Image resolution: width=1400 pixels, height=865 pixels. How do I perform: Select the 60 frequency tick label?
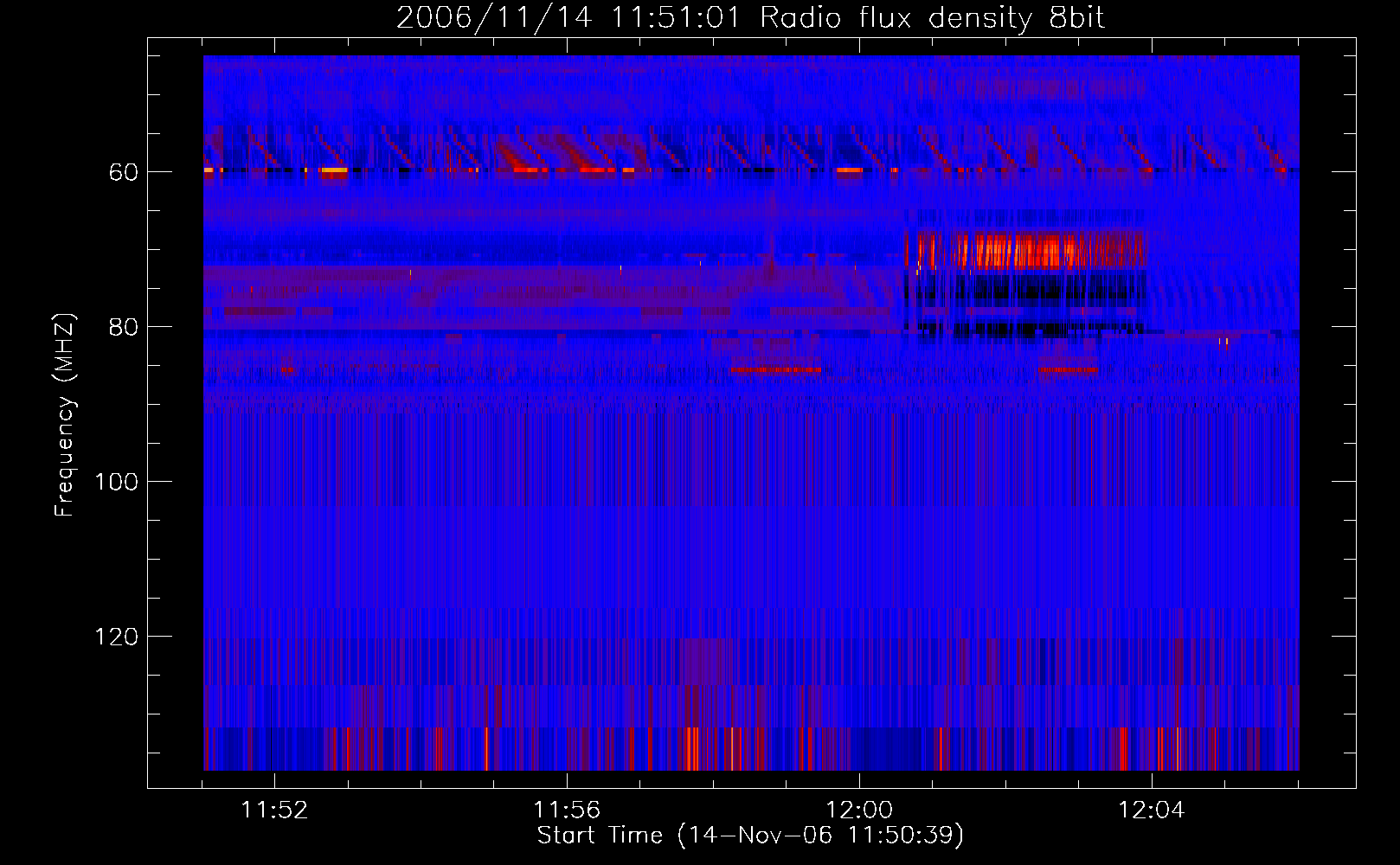pyautogui.click(x=124, y=172)
